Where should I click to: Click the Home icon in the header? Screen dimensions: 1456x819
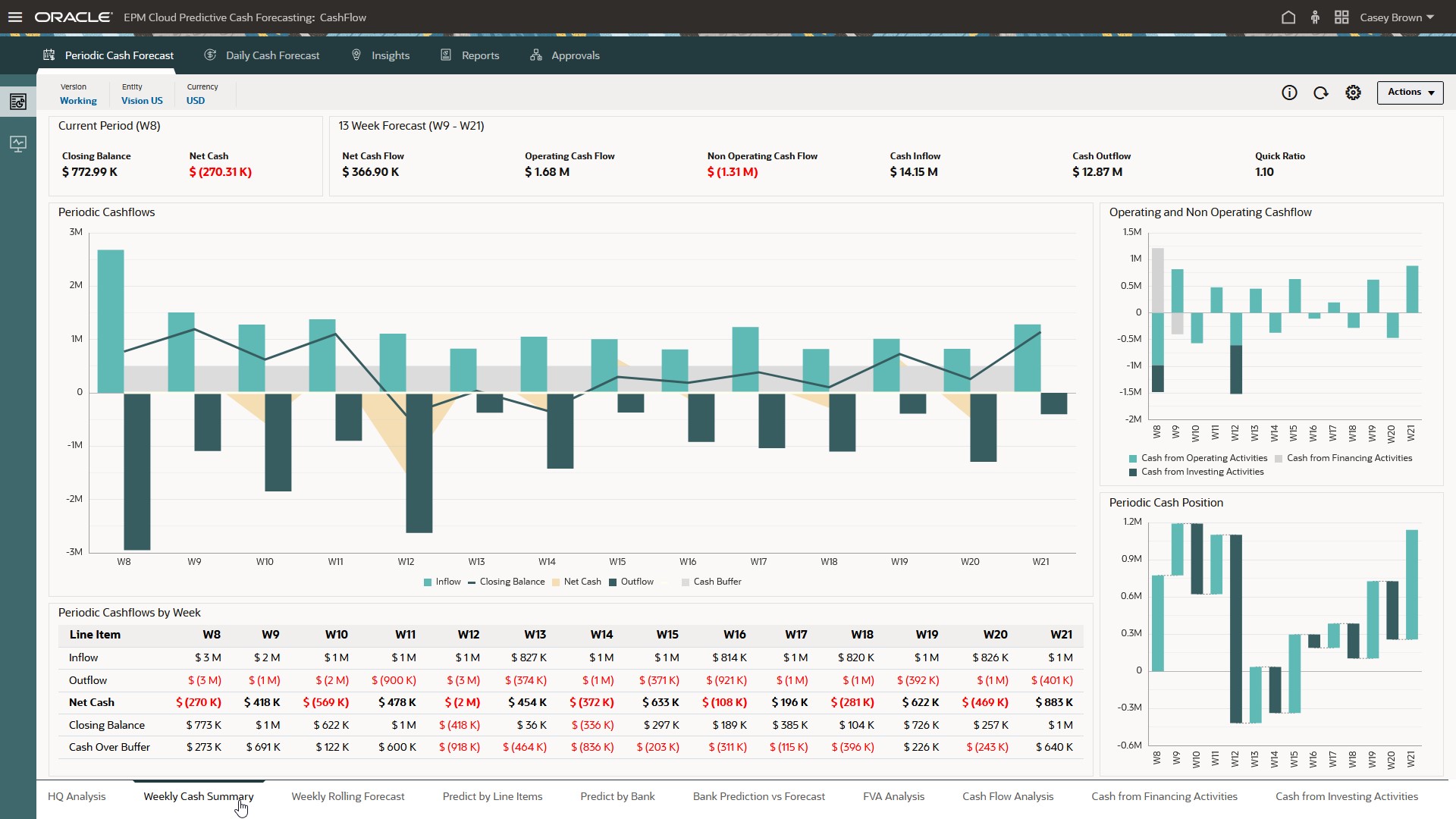point(1288,17)
